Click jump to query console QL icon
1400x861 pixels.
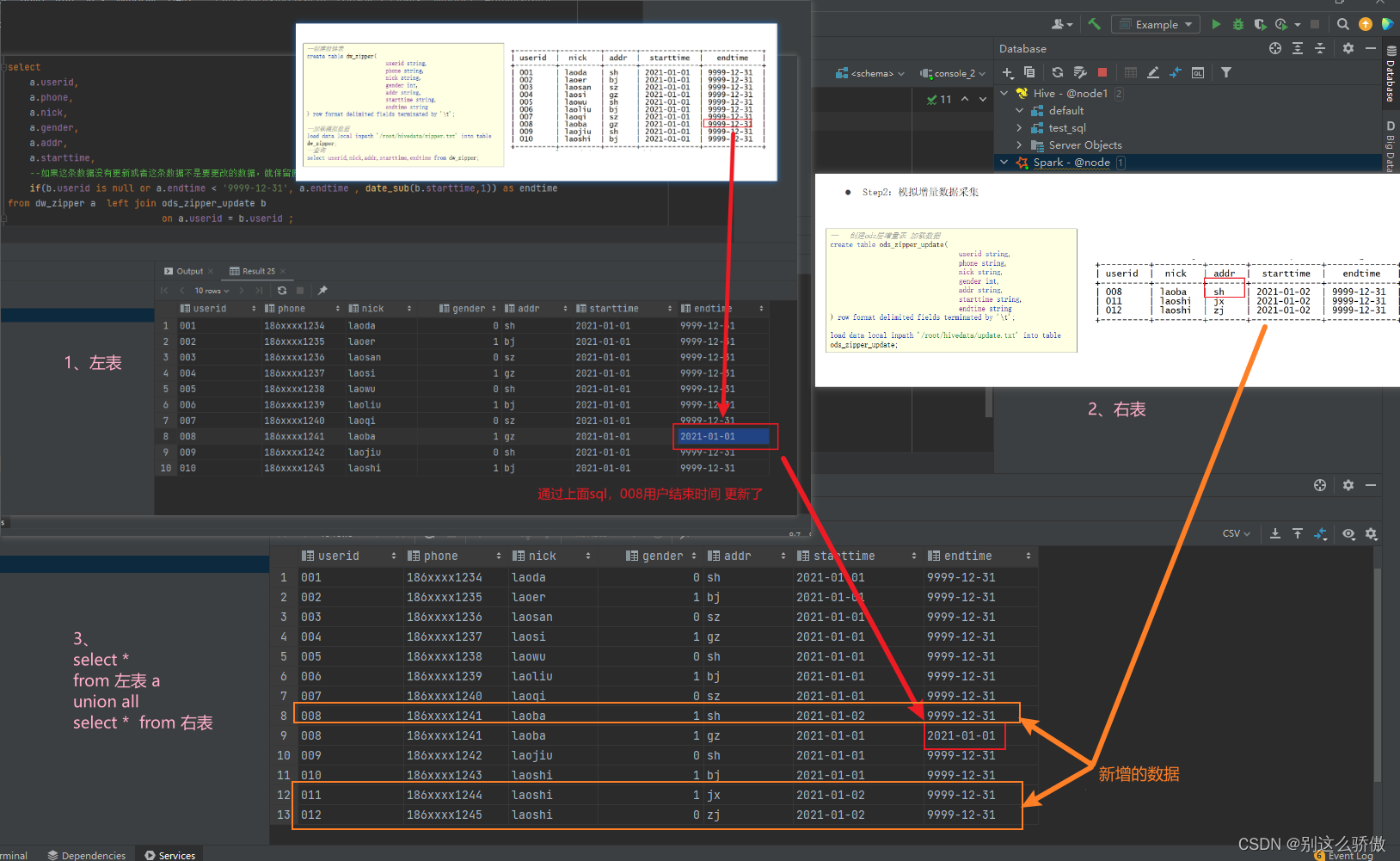click(x=1198, y=73)
